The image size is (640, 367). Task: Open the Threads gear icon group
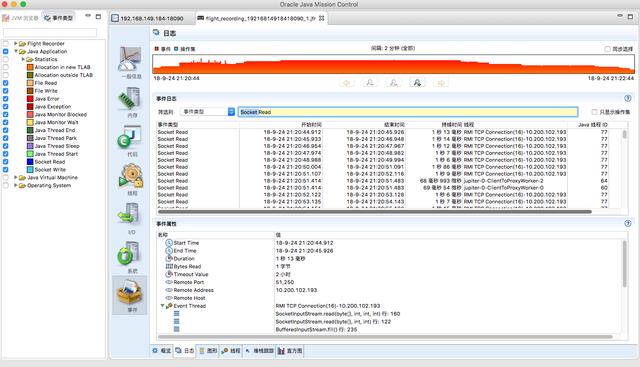(131, 176)
